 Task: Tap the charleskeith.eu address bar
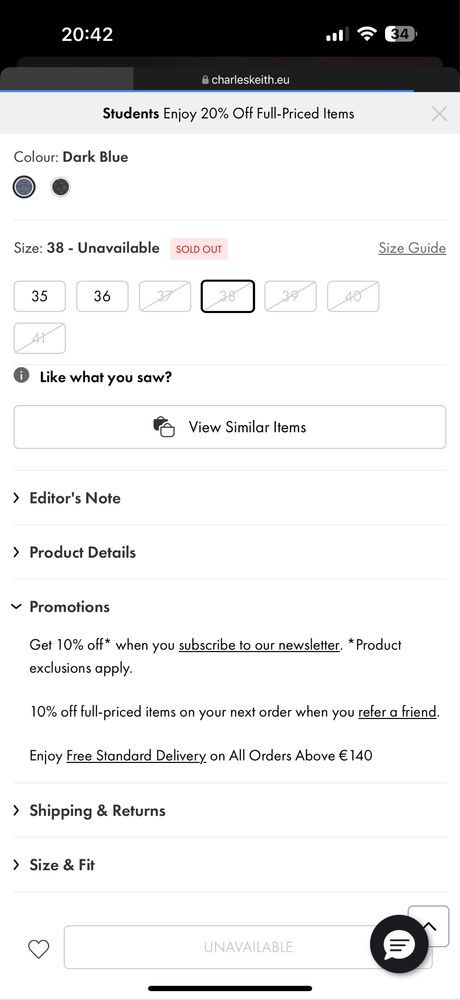click(x=246, y=80)
